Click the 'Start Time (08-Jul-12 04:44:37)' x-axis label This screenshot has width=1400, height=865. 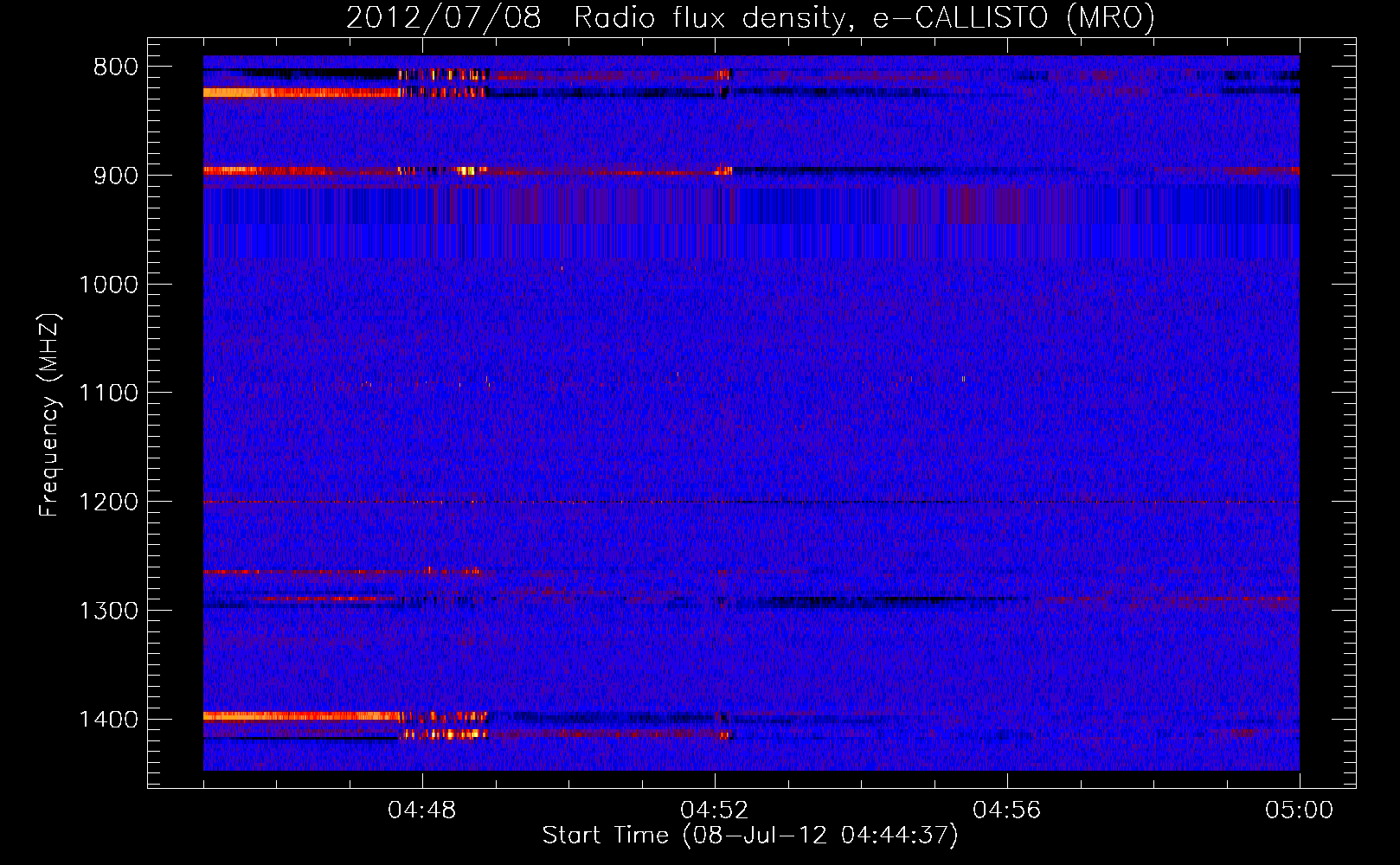pyautogui.click(x=750, y=836)
